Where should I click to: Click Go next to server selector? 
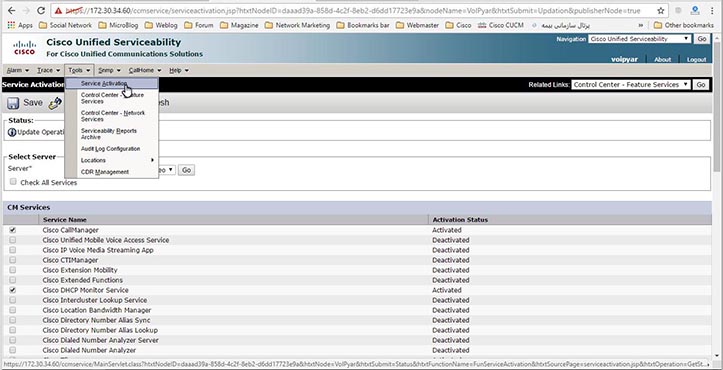point(186,170)
